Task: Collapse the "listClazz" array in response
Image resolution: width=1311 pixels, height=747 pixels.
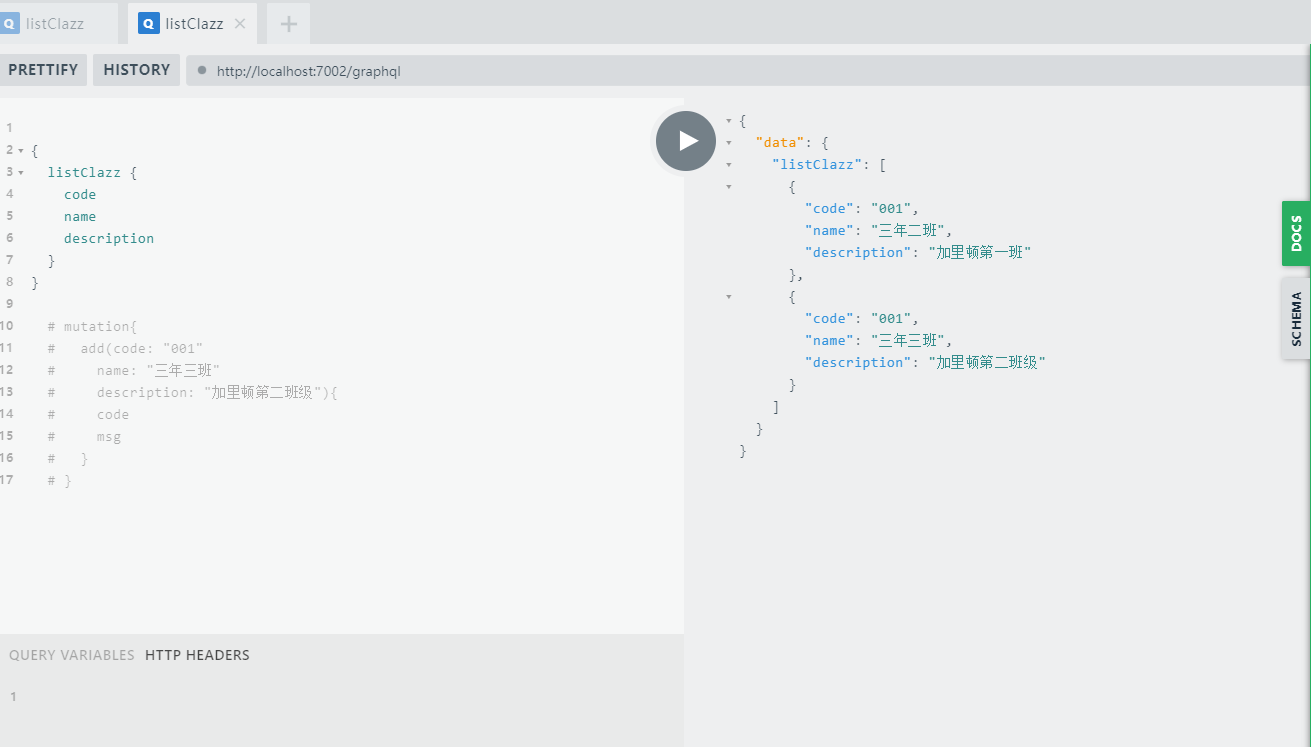Action: [x=728, y=164]
